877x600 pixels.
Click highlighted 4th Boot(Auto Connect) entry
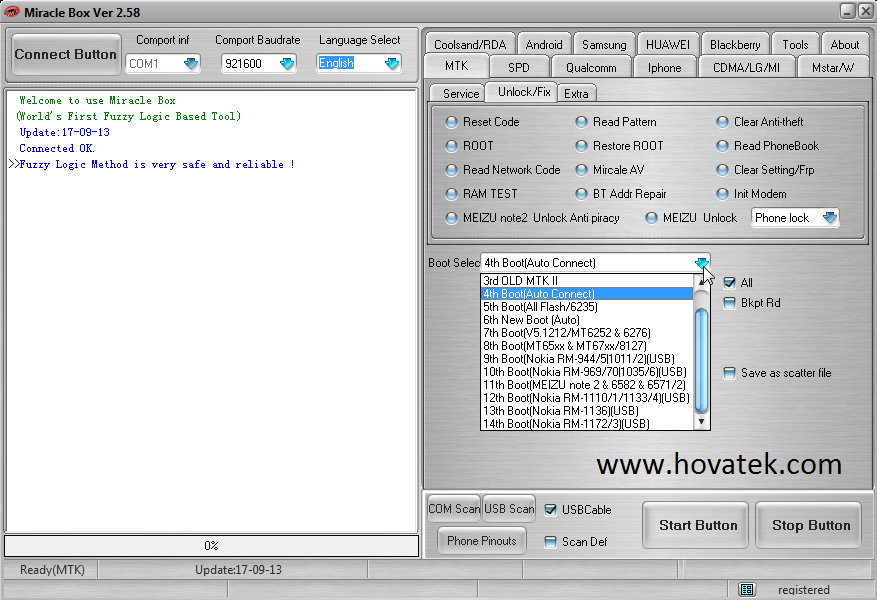coord(586,294)
